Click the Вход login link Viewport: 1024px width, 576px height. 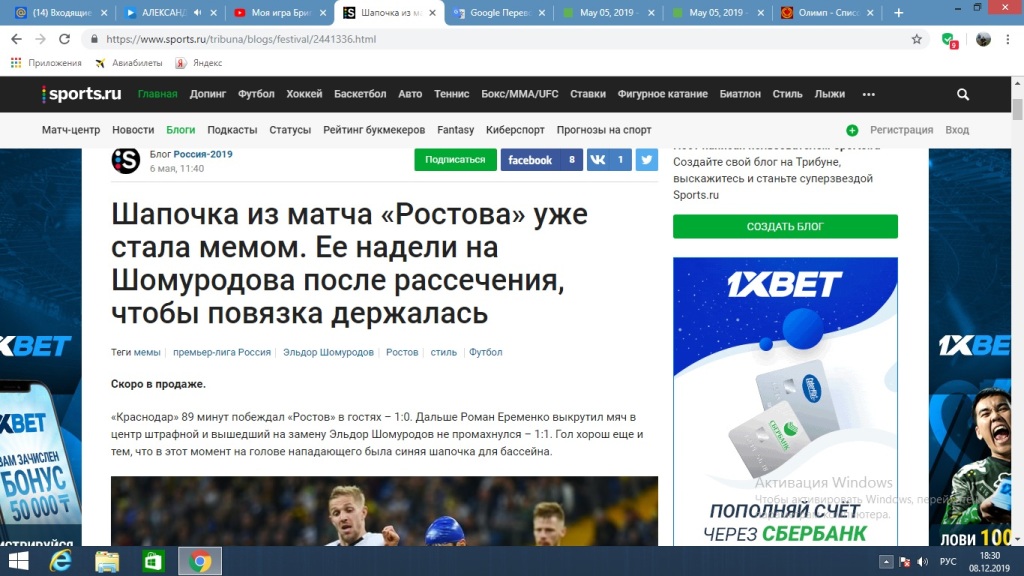[957, 130]
